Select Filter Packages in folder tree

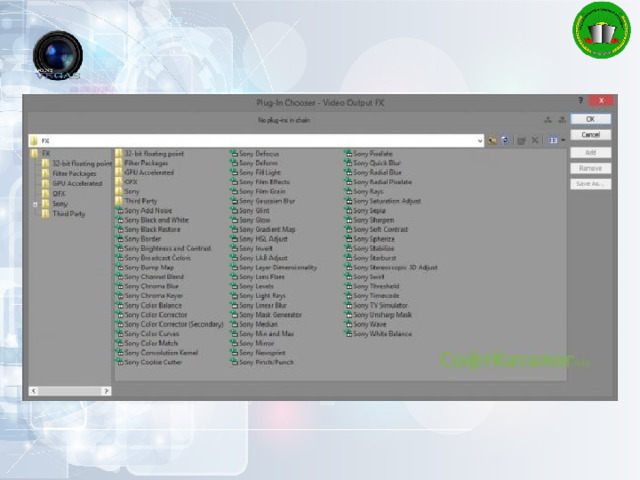(74, 173)
